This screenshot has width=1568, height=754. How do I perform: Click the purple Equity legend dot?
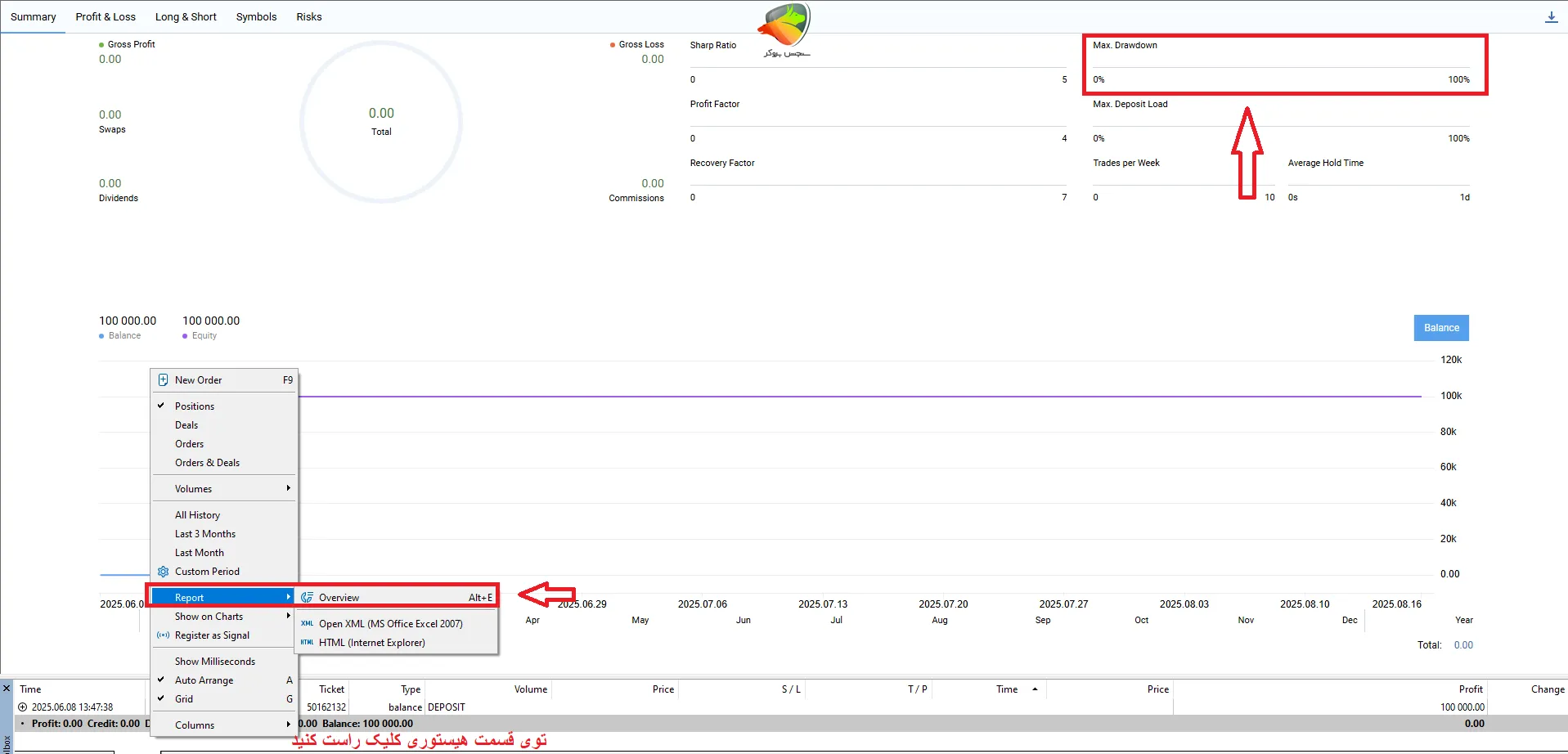pos(185,336)
